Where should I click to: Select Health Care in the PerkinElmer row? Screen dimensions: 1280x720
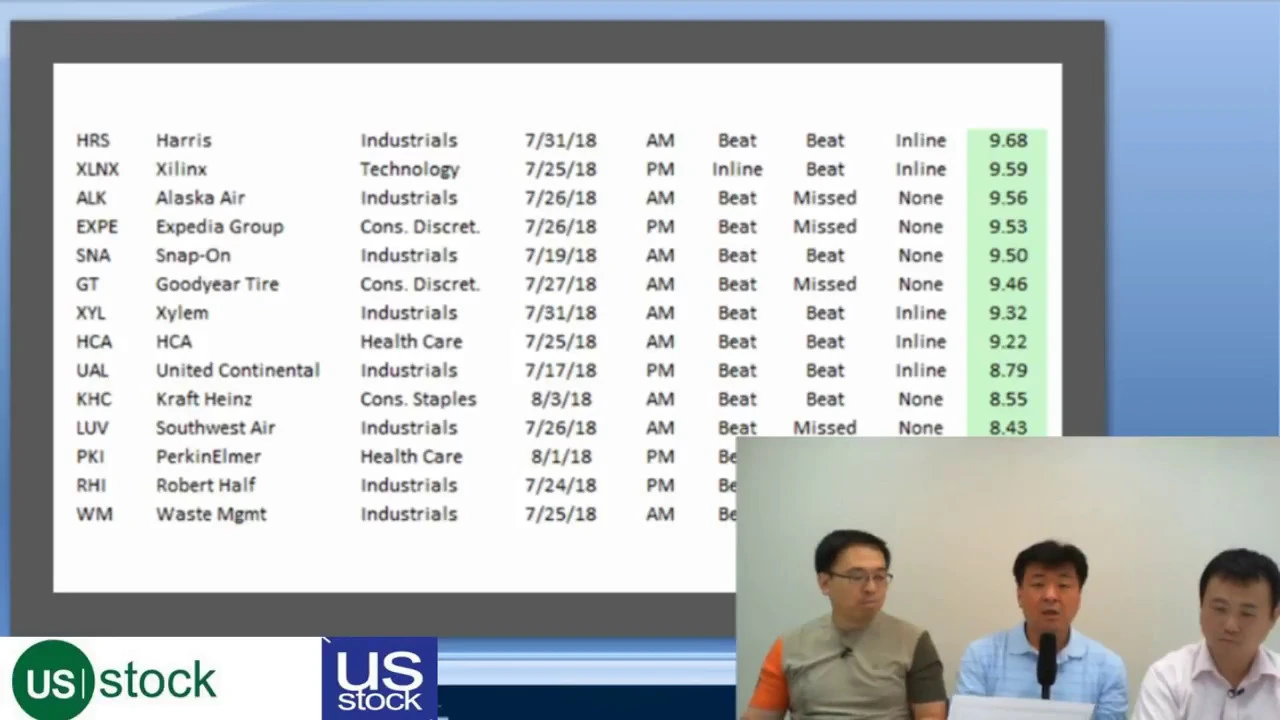click(x=411, y=457)
